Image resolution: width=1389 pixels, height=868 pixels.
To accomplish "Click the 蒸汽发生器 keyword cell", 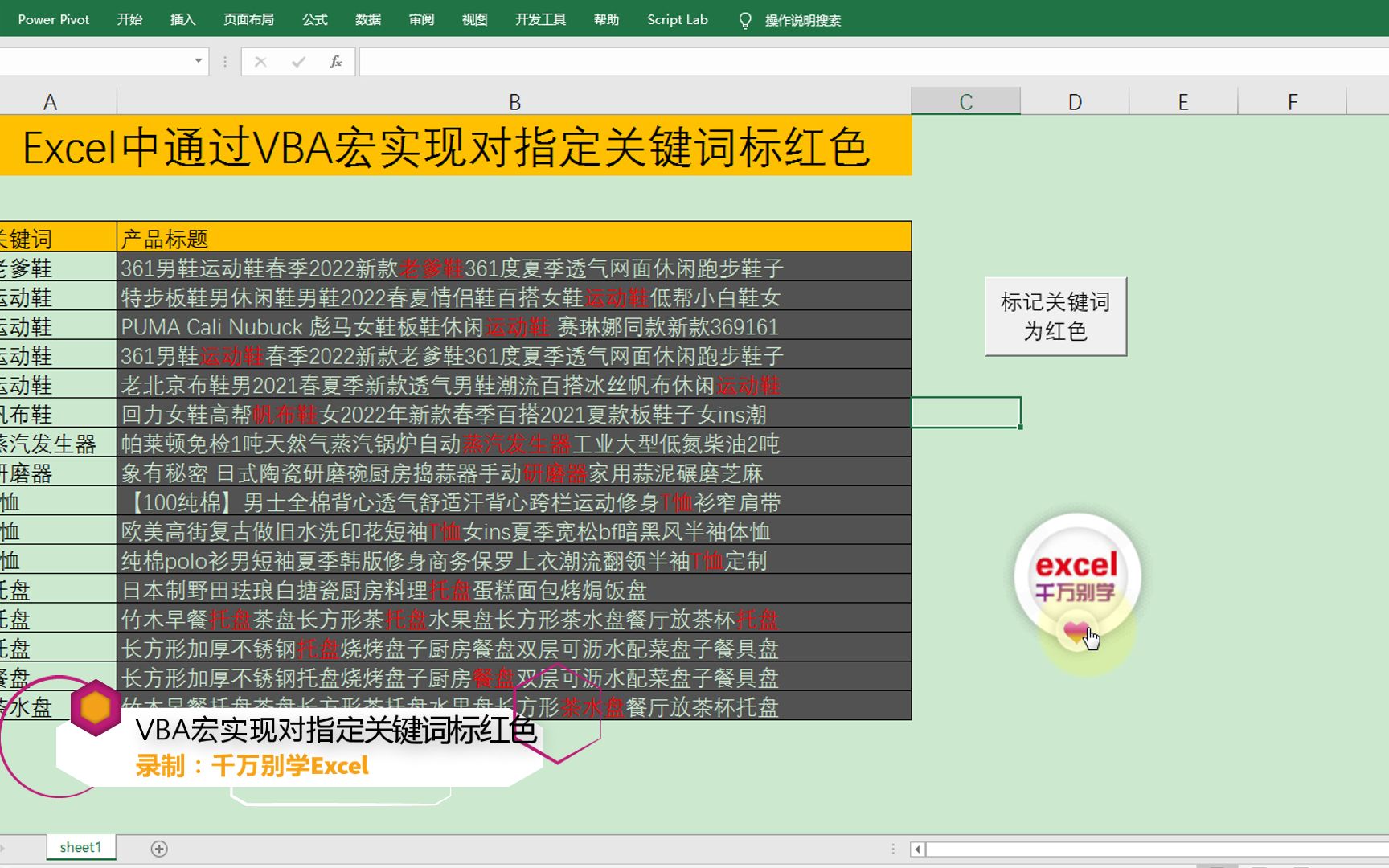I will (x=58, y=443).
